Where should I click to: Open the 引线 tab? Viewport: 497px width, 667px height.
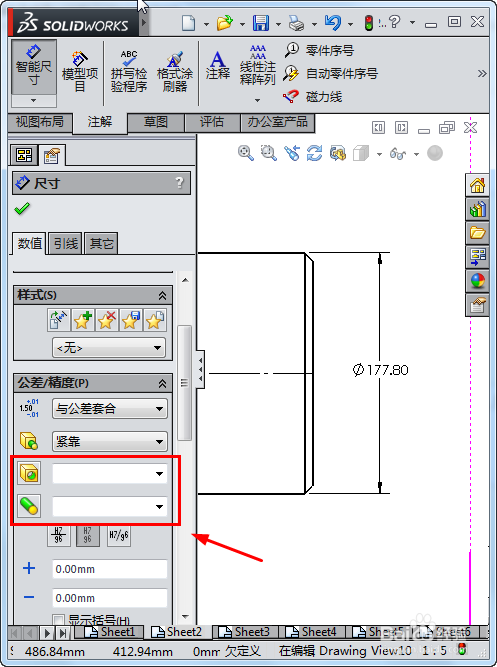pos(66,243)
